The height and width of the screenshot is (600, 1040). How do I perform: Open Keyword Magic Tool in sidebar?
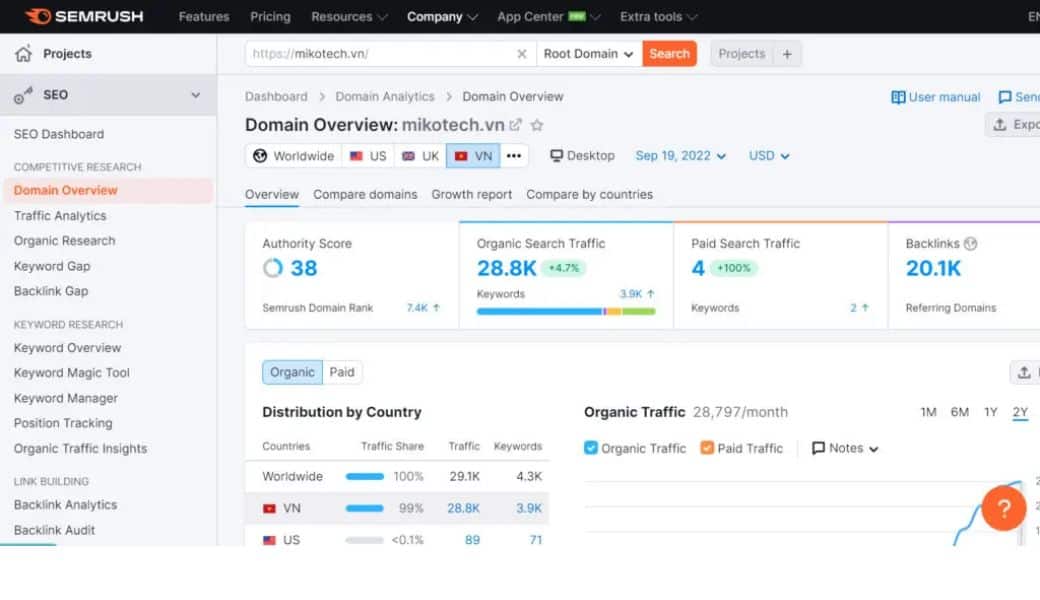72,373
